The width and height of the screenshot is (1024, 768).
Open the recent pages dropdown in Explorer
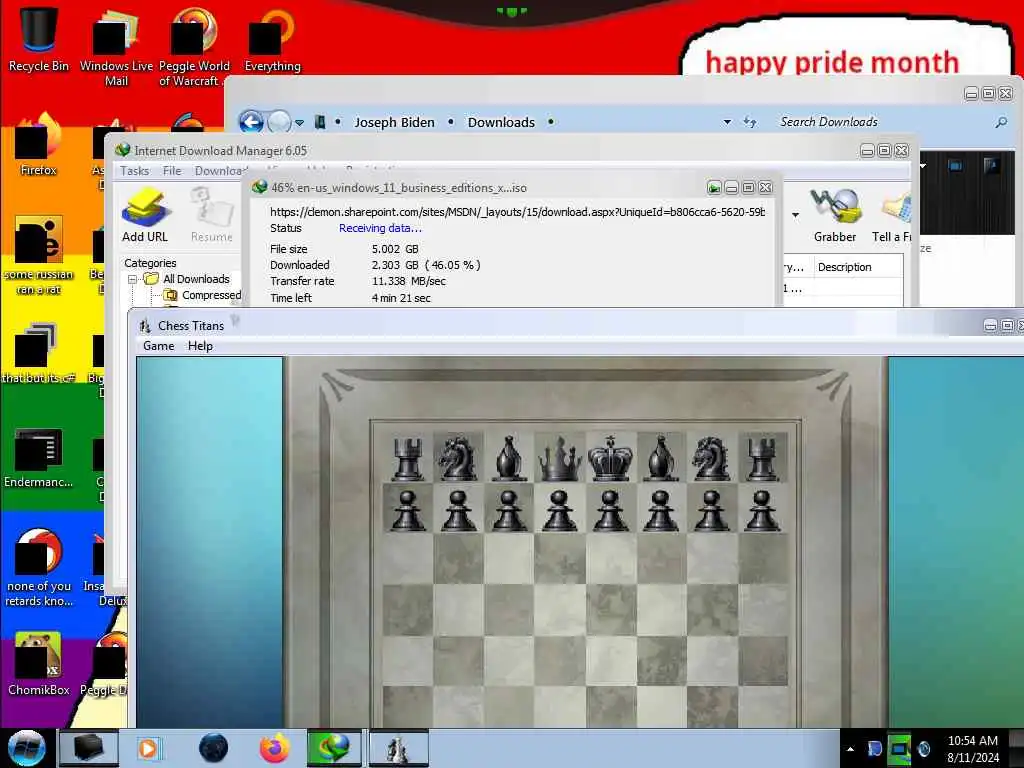[299, 123]
